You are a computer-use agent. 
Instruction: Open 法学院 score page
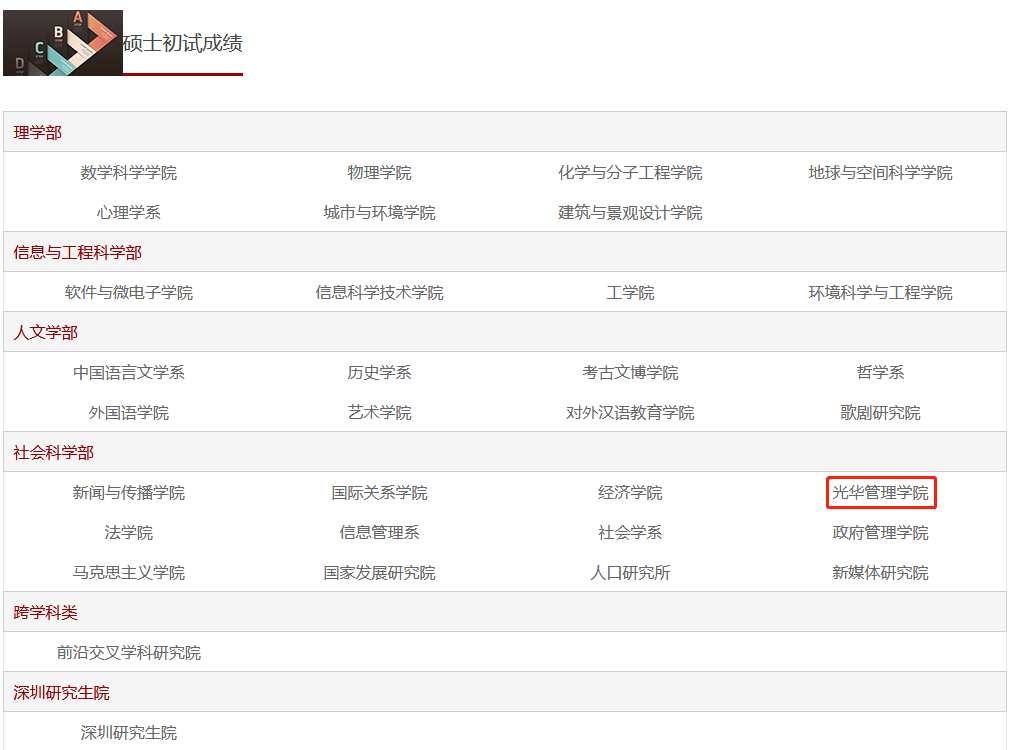click(x=129, y=533)
